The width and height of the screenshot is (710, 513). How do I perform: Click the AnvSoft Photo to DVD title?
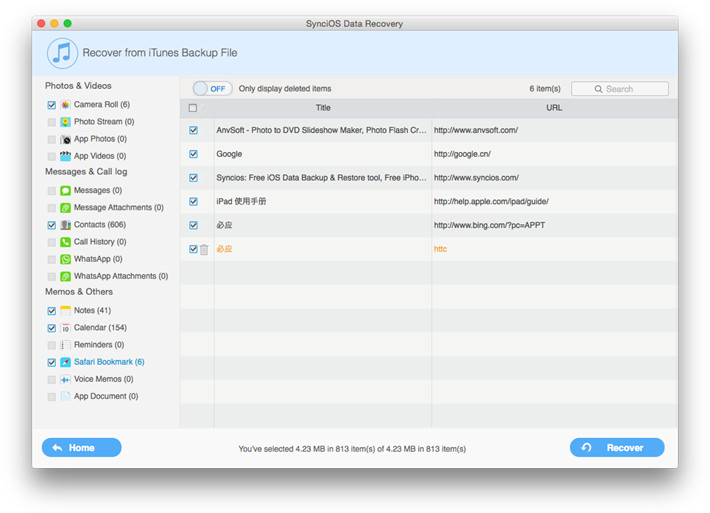pos(321,130)
